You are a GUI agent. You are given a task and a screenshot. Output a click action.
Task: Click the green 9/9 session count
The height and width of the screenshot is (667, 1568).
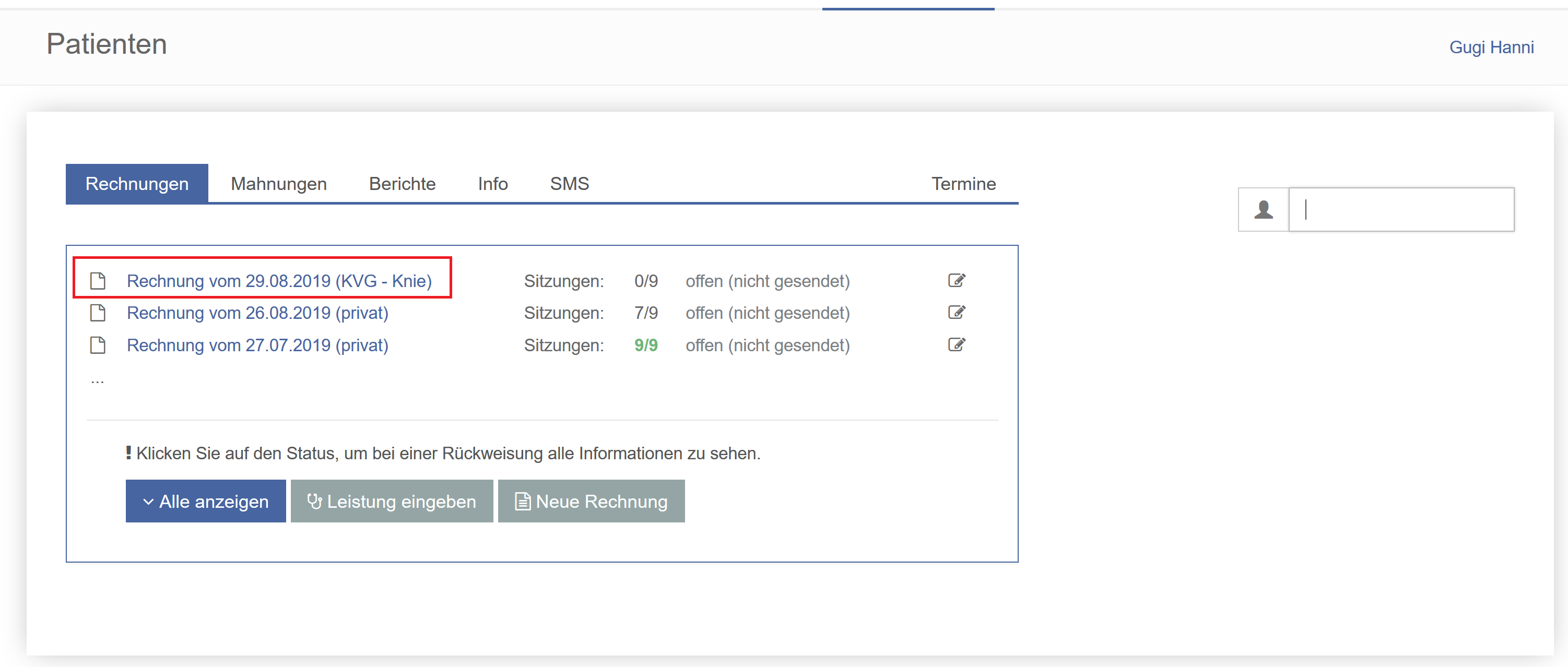(x=646, y=345)
